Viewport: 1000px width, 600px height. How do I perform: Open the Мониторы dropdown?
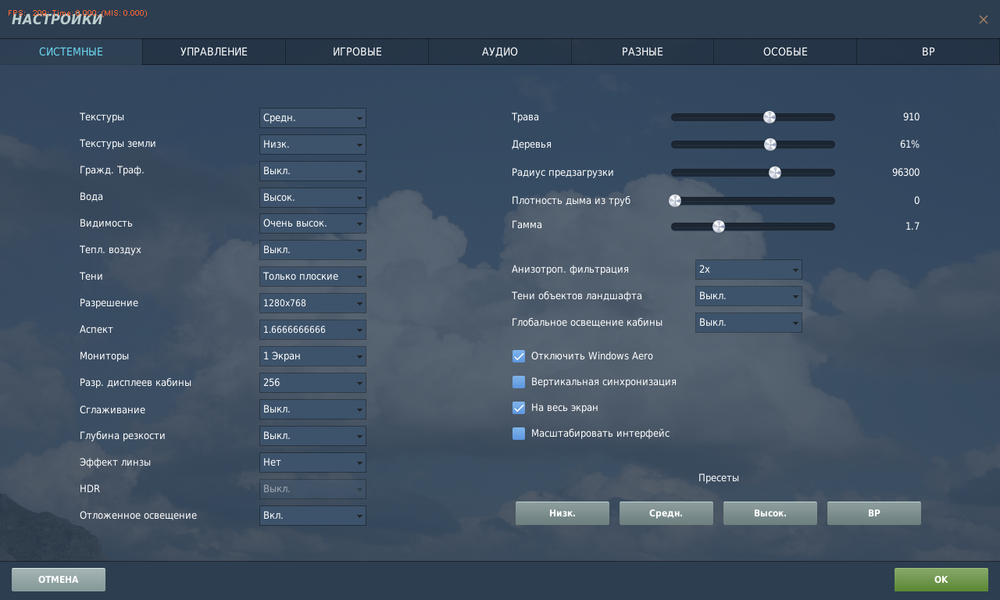[x=312, y=356]
